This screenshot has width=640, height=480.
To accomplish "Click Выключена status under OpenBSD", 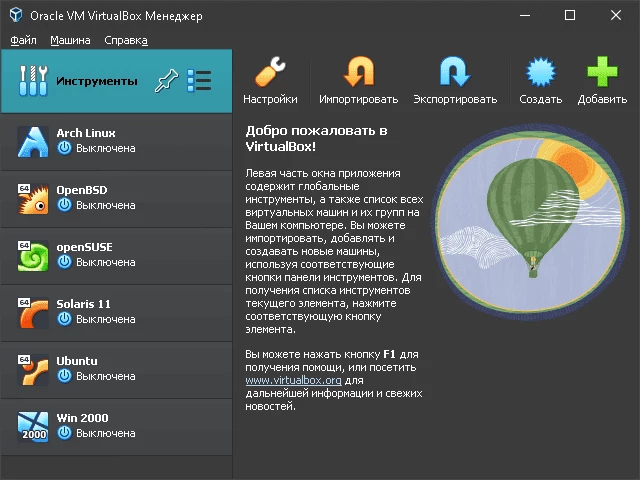I will (x=106, y=205).
